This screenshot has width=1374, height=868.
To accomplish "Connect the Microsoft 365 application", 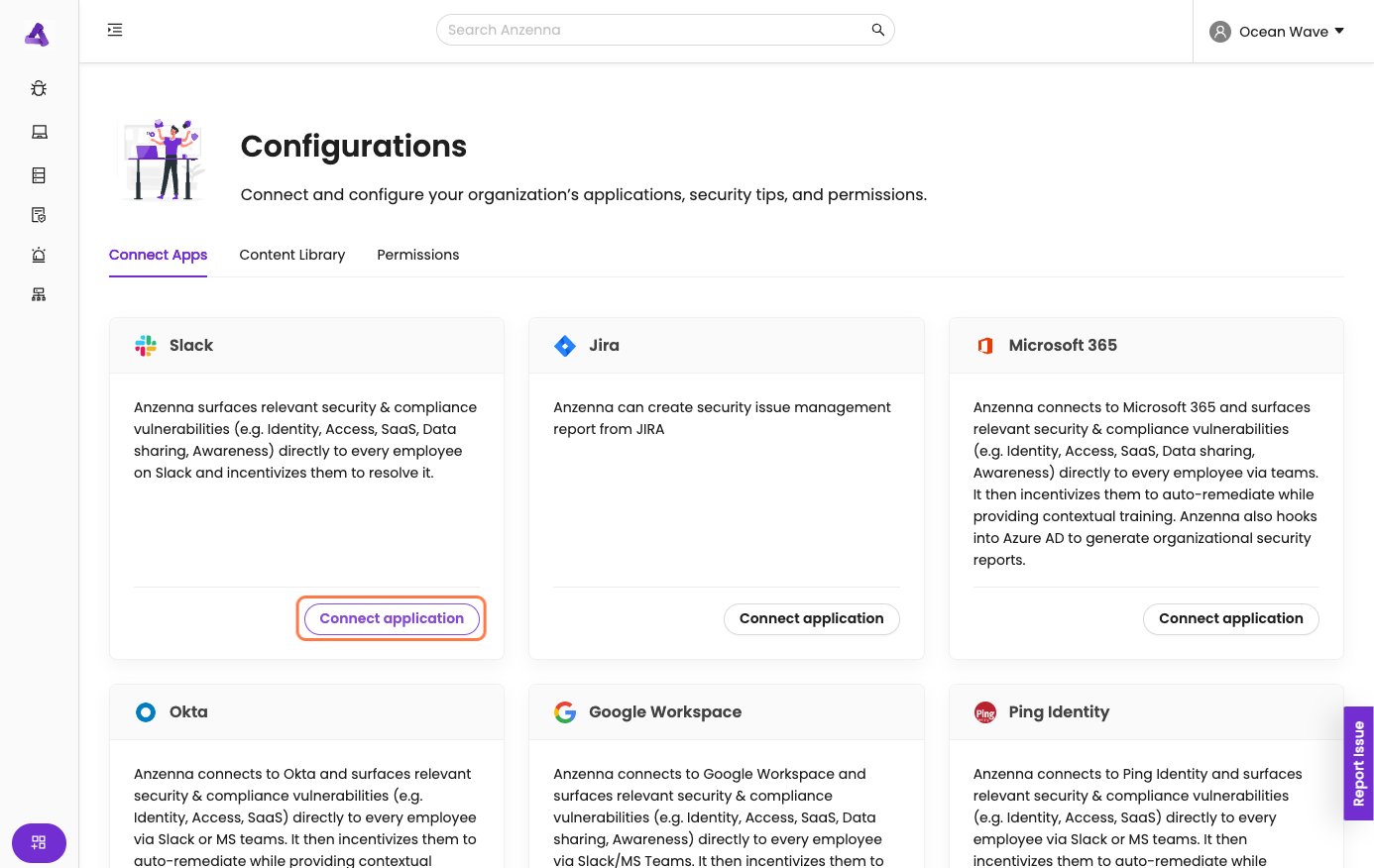I will (x=1230, y=618).
